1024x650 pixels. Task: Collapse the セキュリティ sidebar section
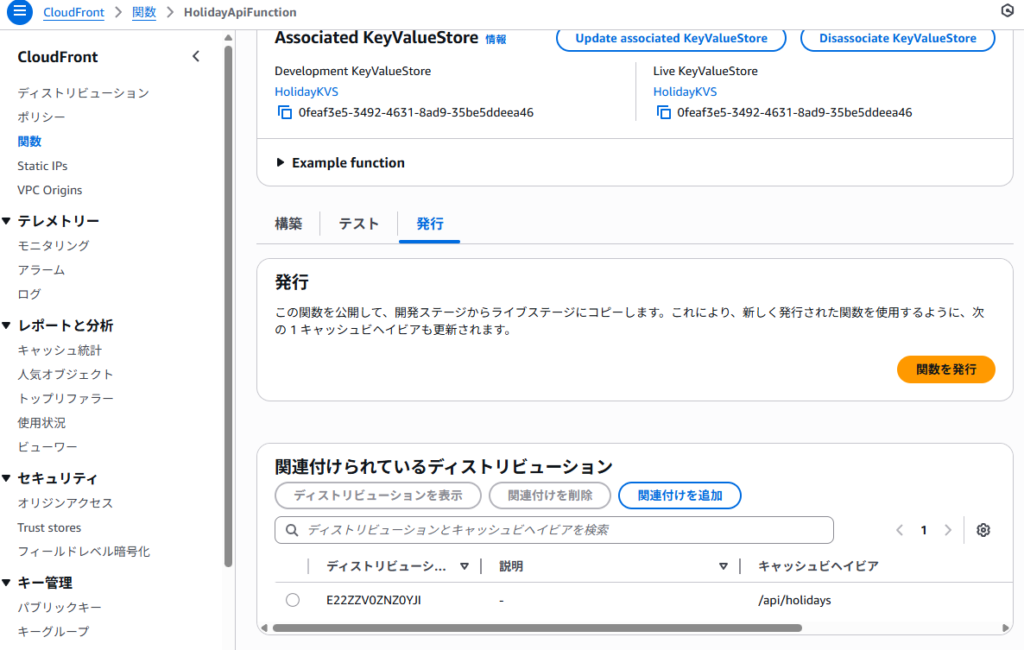pyautogui.click(x=7, y=478)
